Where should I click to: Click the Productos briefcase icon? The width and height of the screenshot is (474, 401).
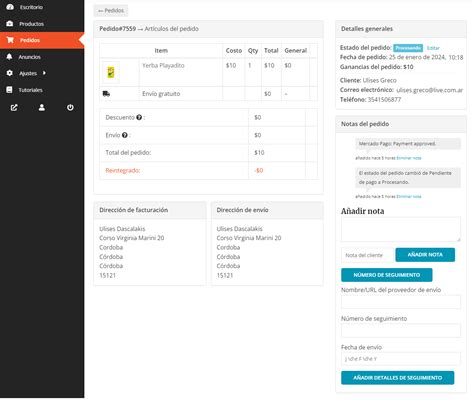10,24
